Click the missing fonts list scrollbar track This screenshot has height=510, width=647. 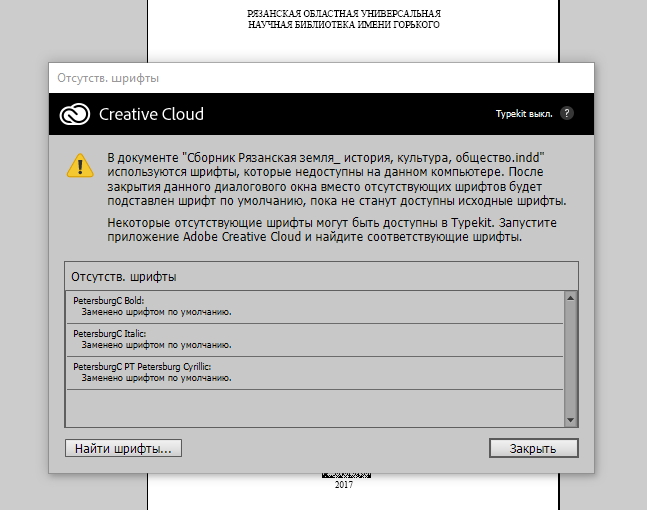570,359
